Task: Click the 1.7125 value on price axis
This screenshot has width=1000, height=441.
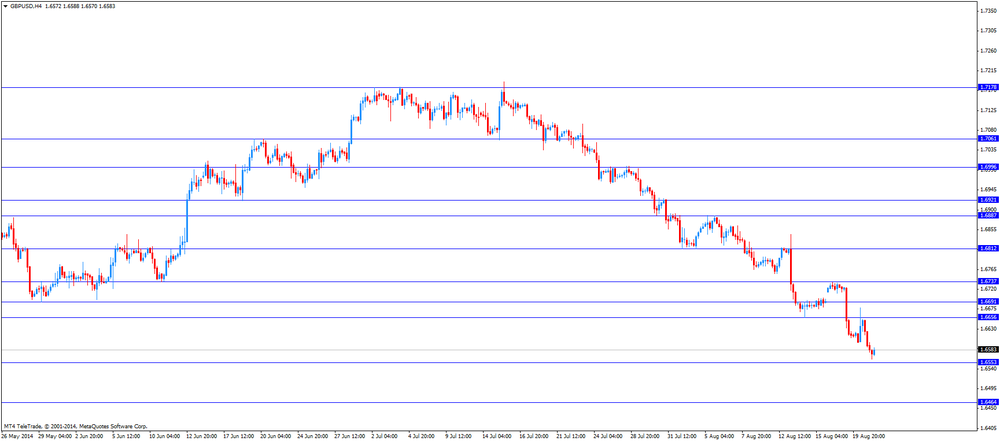Action: point(990,110)
